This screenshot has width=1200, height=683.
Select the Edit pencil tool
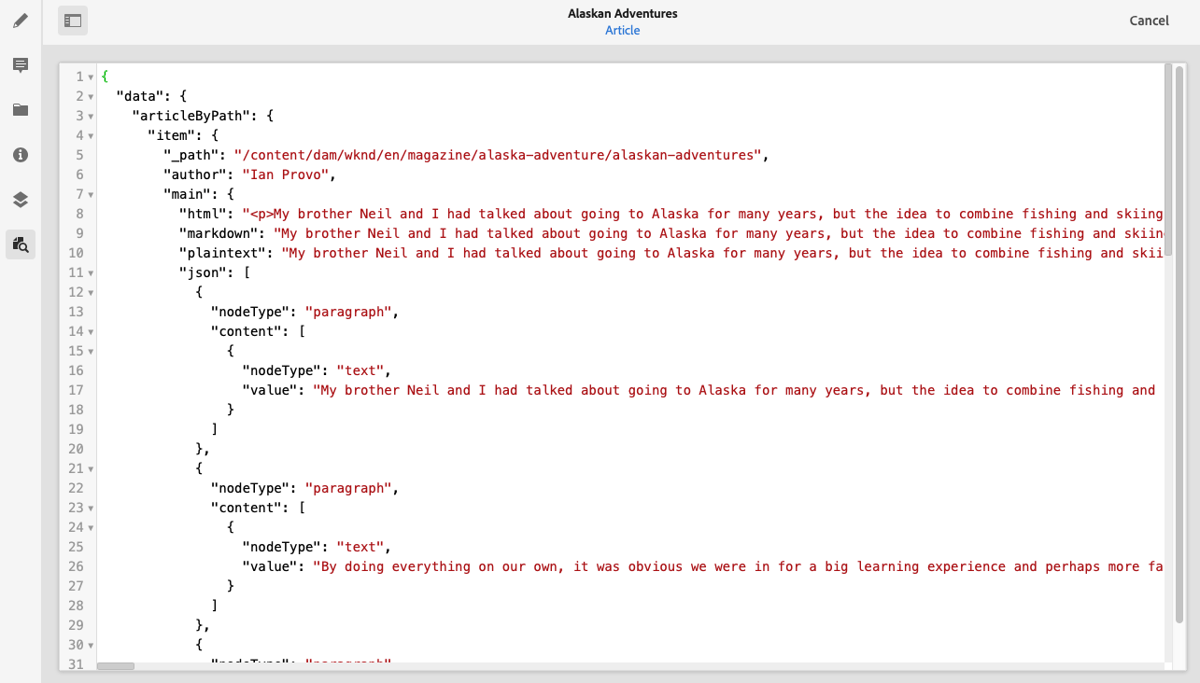(21, 20)
